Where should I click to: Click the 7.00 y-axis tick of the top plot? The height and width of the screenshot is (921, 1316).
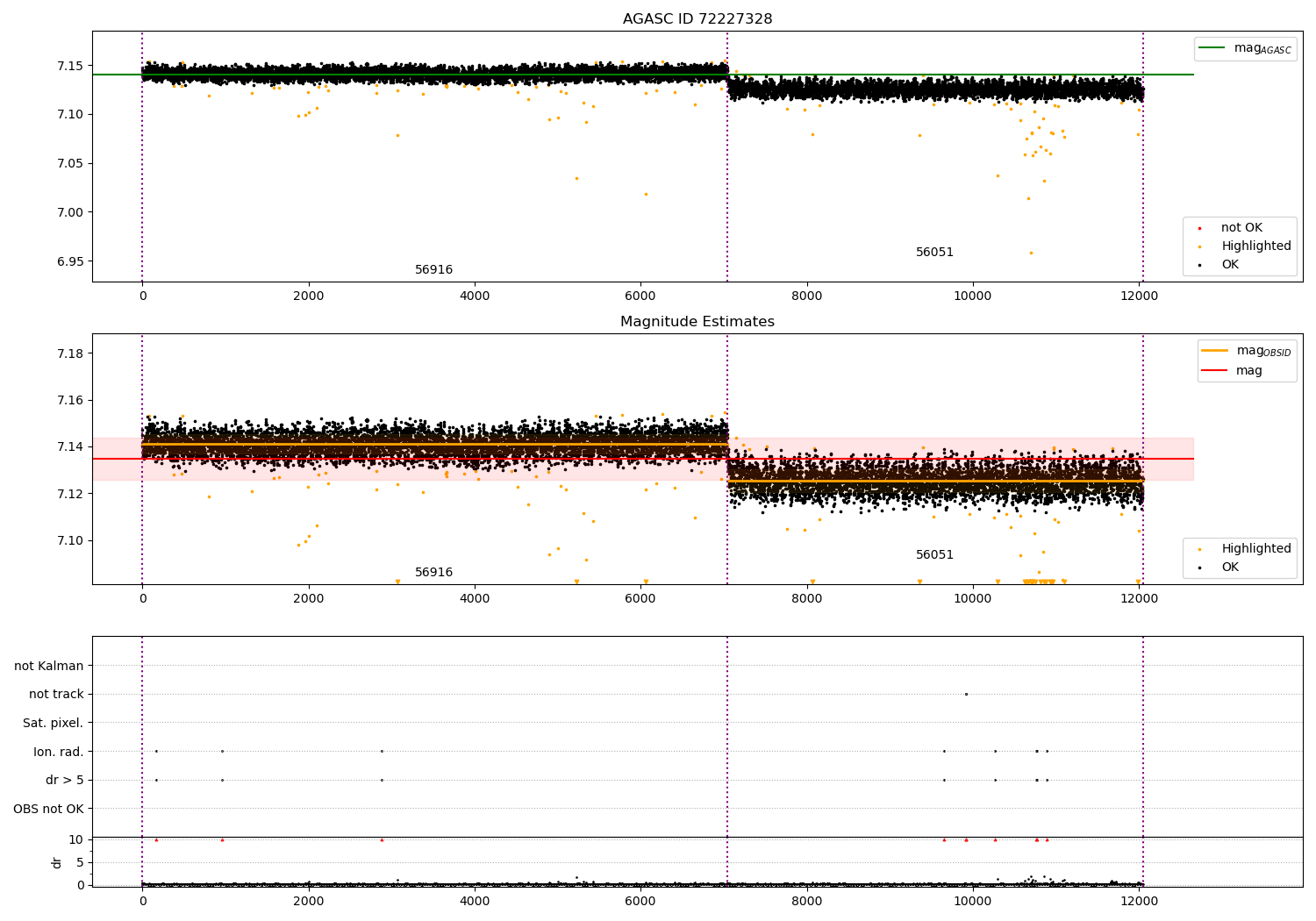[x=71, y=212]
